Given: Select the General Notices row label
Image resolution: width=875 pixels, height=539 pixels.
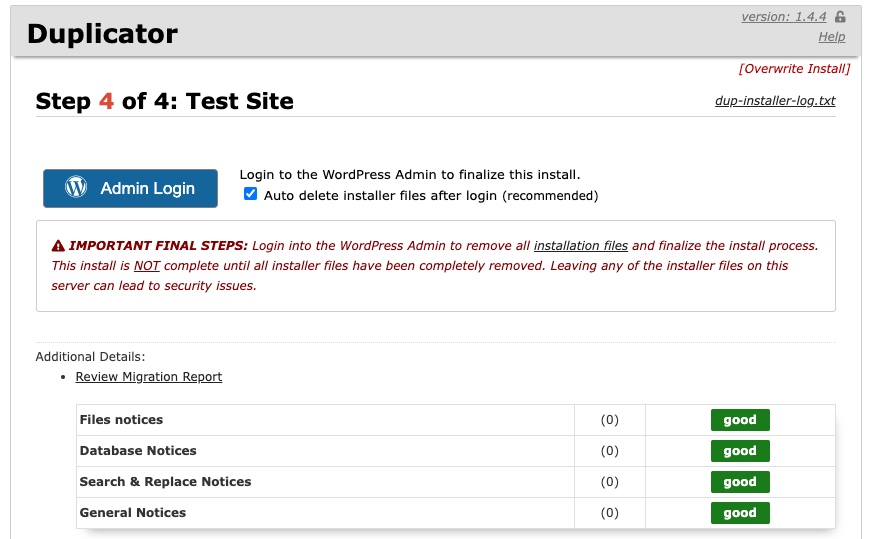Looking at the screenshot, I should click(133, 513).
